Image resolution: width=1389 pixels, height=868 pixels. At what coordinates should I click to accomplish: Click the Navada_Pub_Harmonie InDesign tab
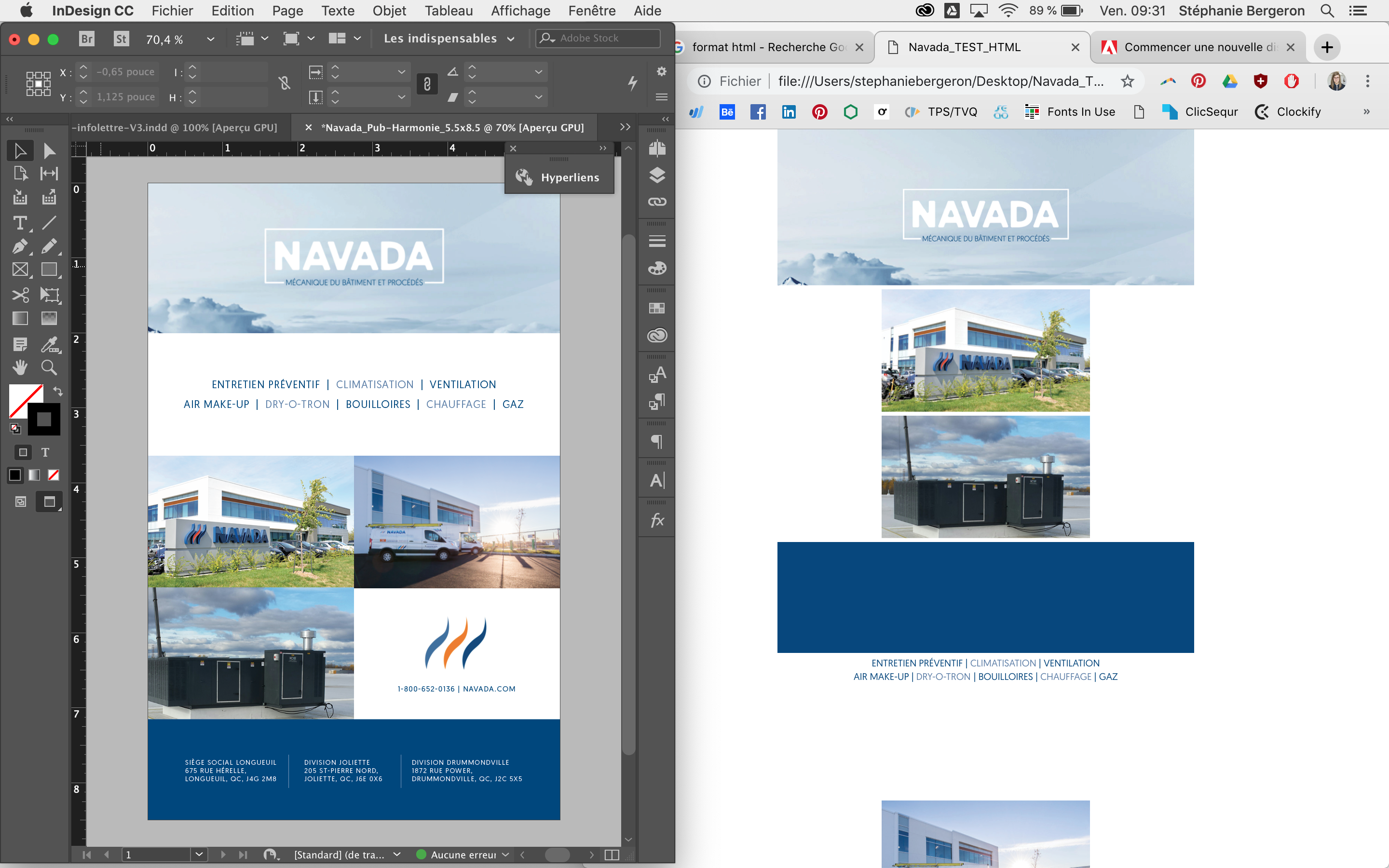[449, 126]
